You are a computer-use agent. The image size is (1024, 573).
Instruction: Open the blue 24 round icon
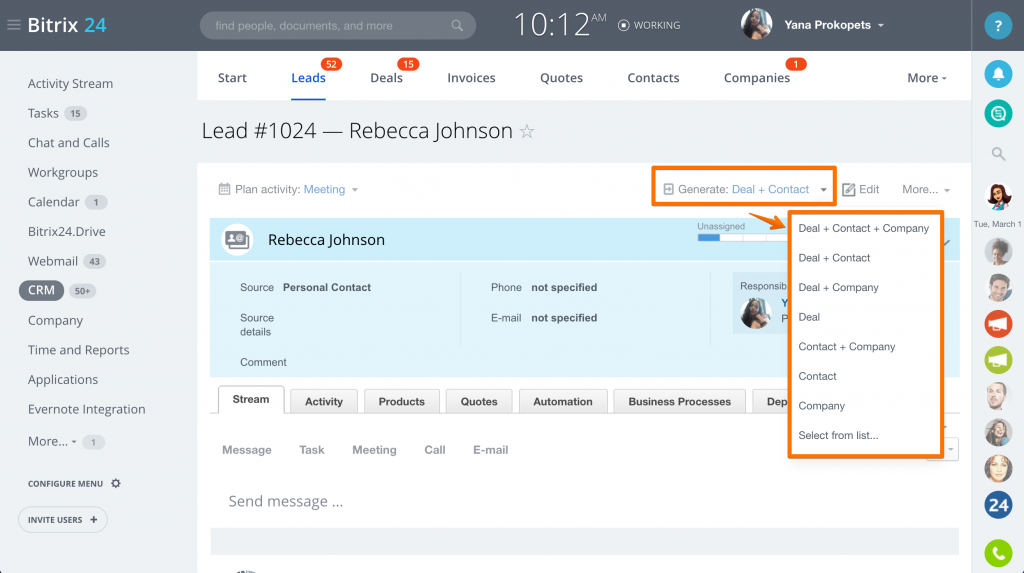tap(998, 504)
